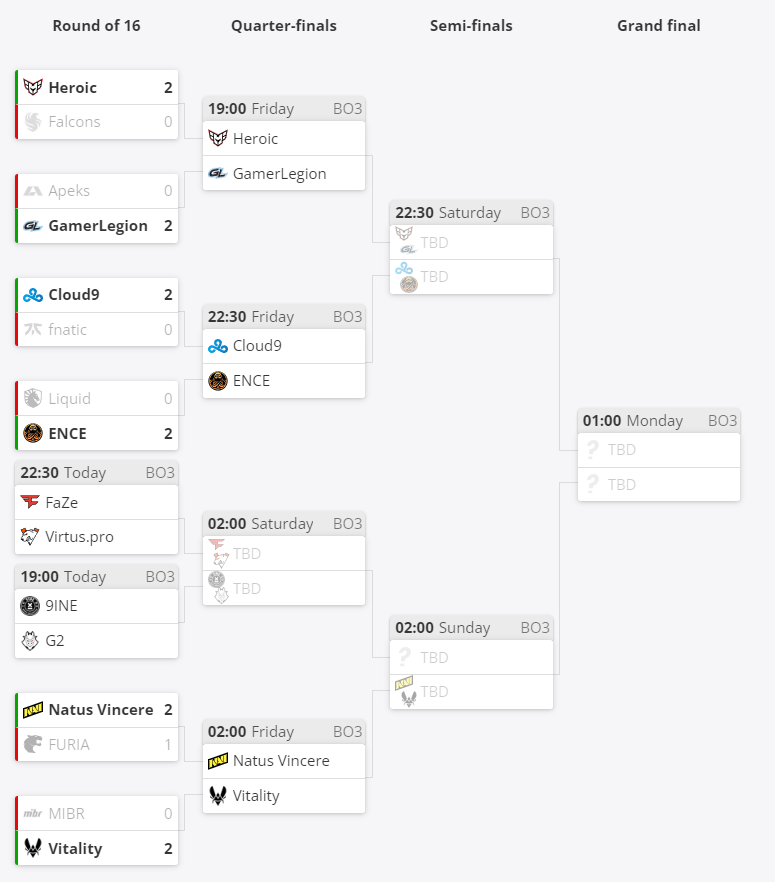
Task: Click the 9INE team logo
Action: coord(30,606)
